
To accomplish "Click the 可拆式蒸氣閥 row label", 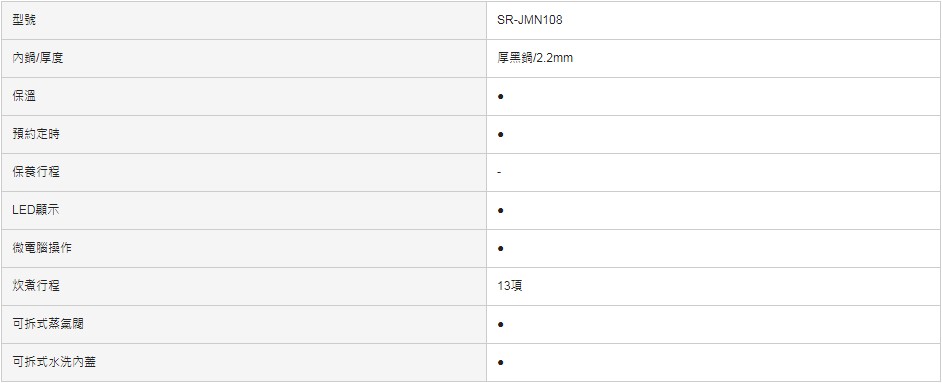I will (x=48, y=324).
